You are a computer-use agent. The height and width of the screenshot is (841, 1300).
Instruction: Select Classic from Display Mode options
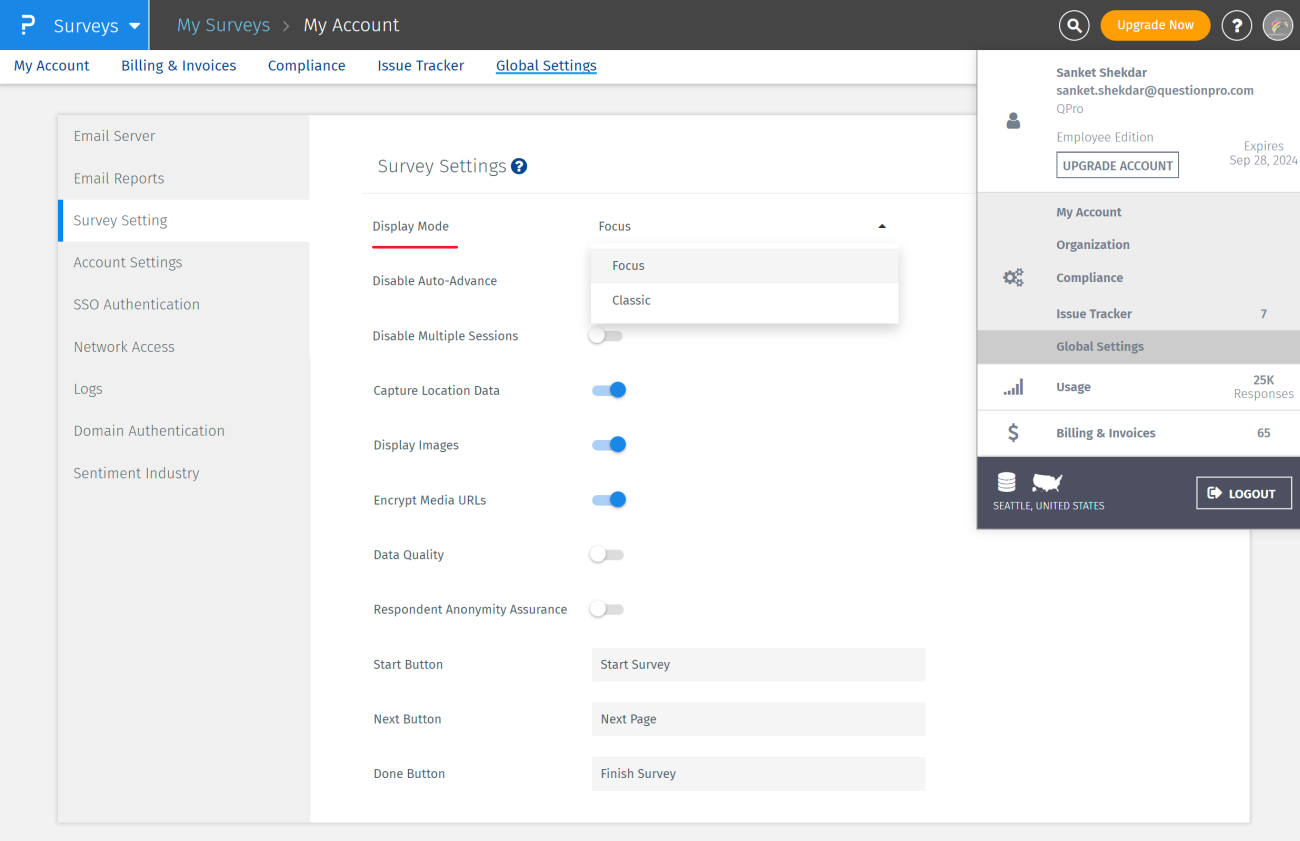[631, 300]
